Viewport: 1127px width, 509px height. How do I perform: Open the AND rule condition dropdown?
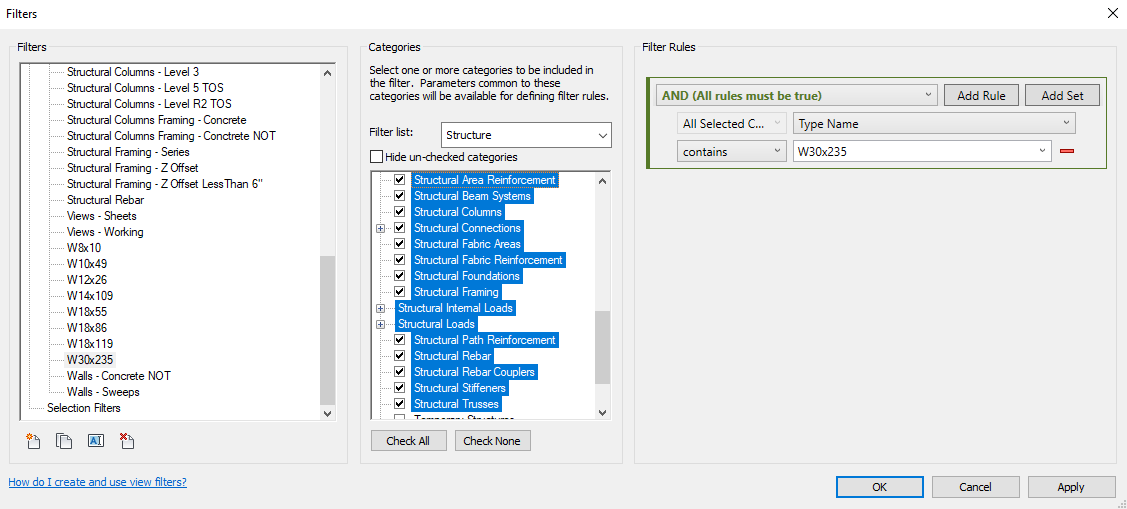tap(796, 96)
